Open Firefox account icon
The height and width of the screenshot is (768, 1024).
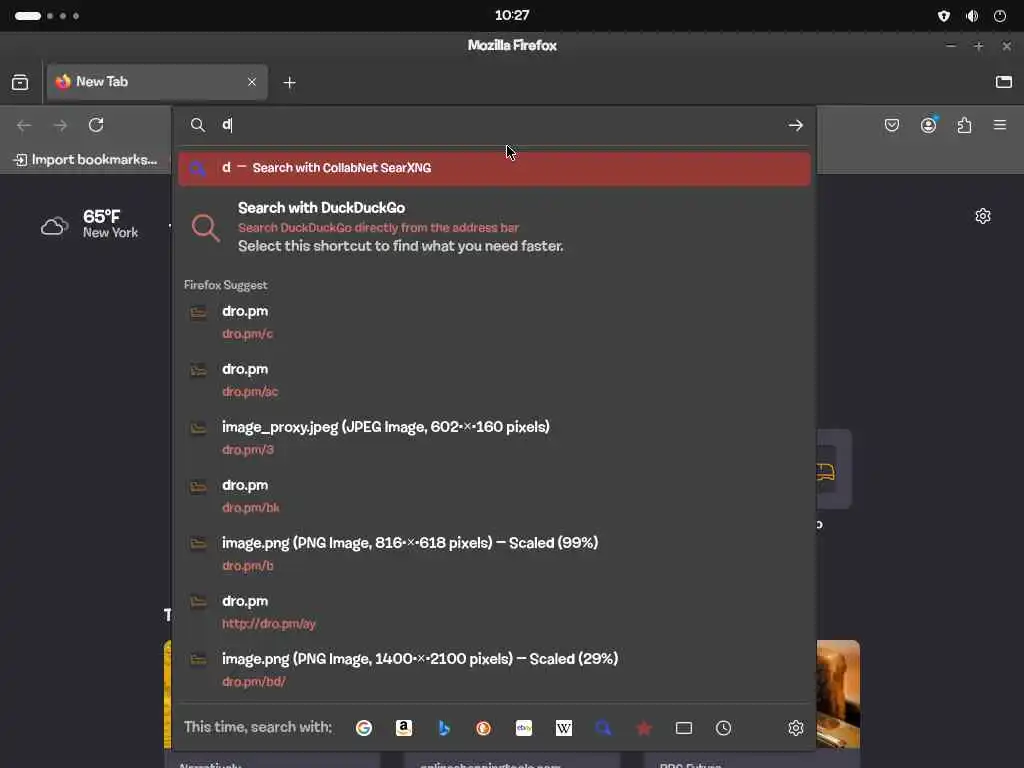pos(929,125)
